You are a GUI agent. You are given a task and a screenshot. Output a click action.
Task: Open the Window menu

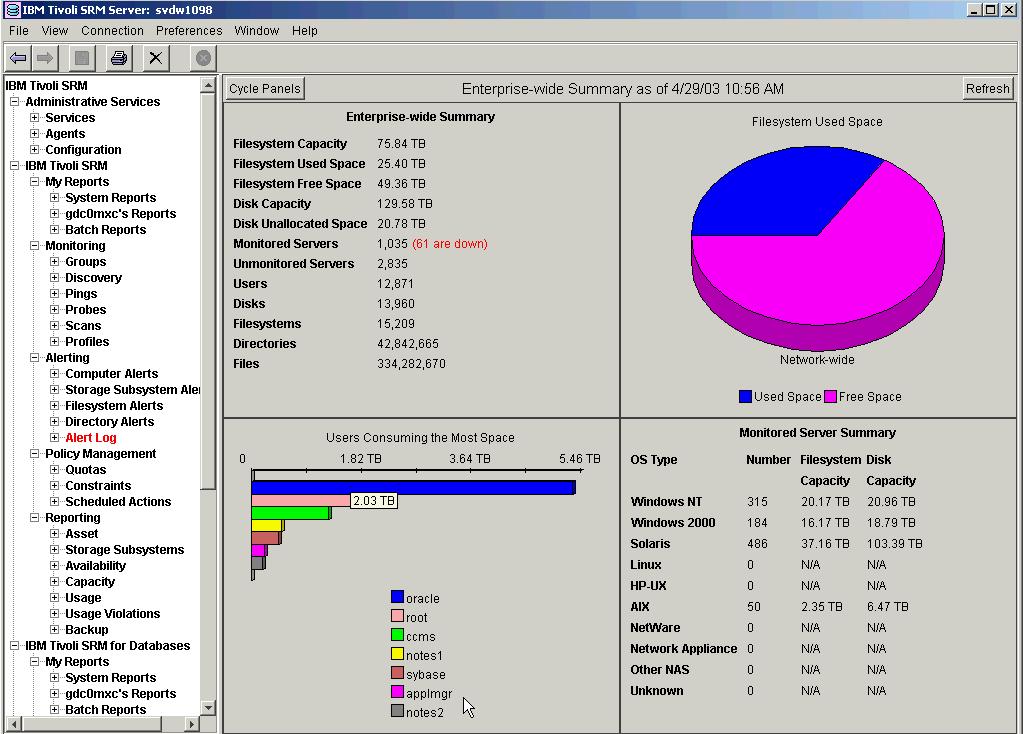[x=256, y=31]
